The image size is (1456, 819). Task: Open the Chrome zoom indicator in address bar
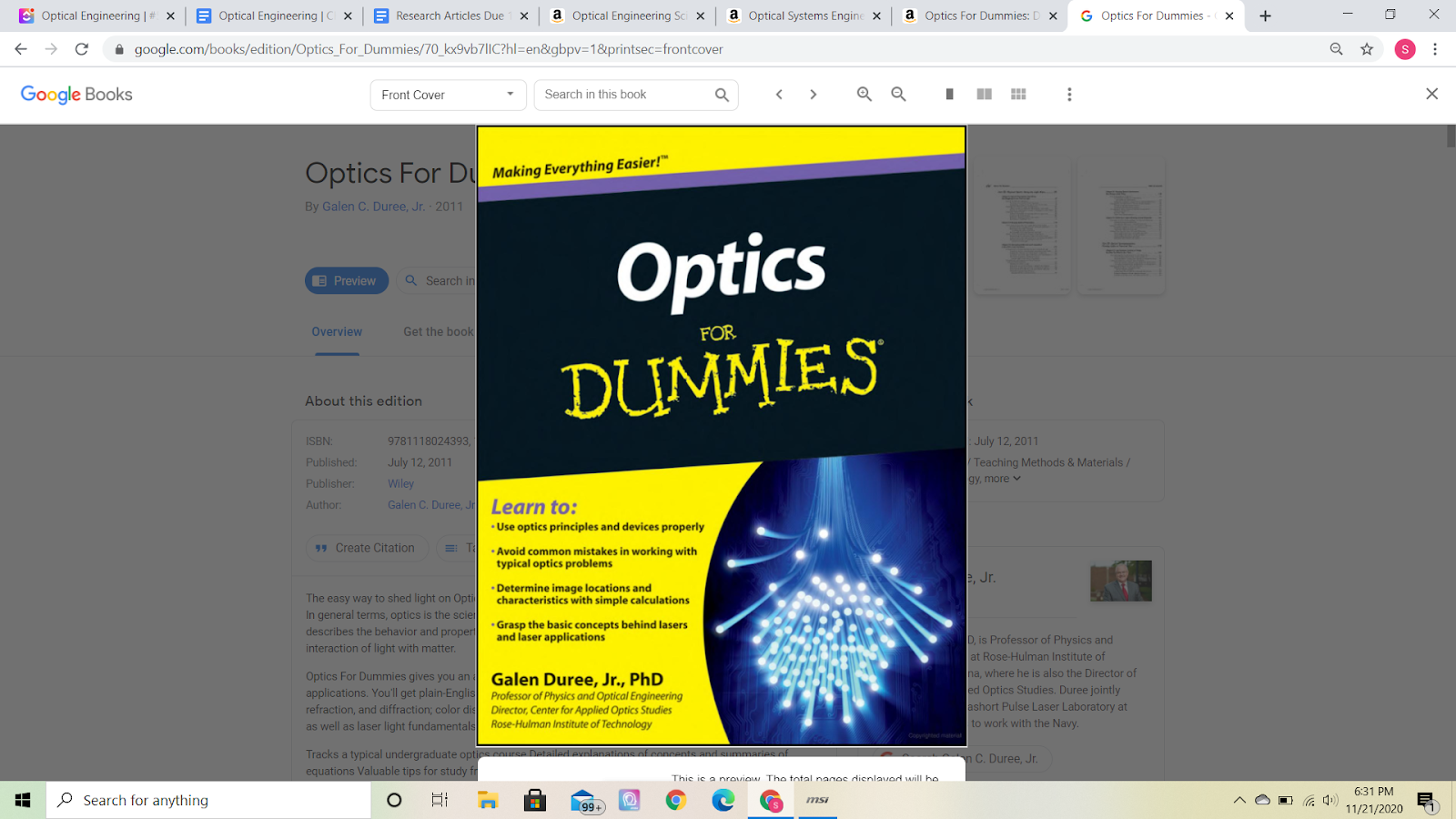[1336, 49]
